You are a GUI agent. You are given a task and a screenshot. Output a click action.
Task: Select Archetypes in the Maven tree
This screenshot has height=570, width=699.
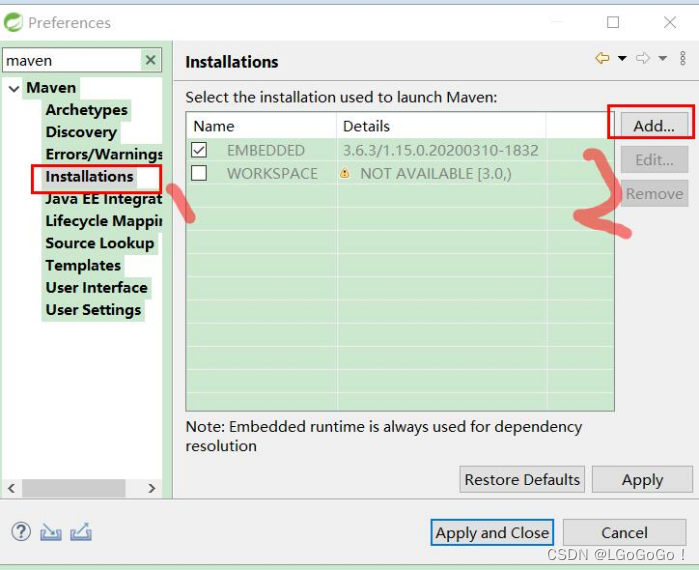(x=86, y=110)
